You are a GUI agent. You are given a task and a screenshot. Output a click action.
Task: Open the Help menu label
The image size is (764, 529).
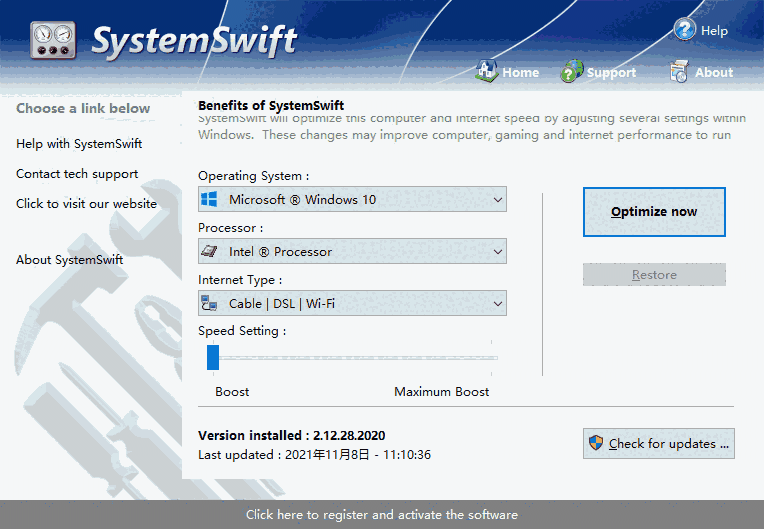click(x=714, y=31)
